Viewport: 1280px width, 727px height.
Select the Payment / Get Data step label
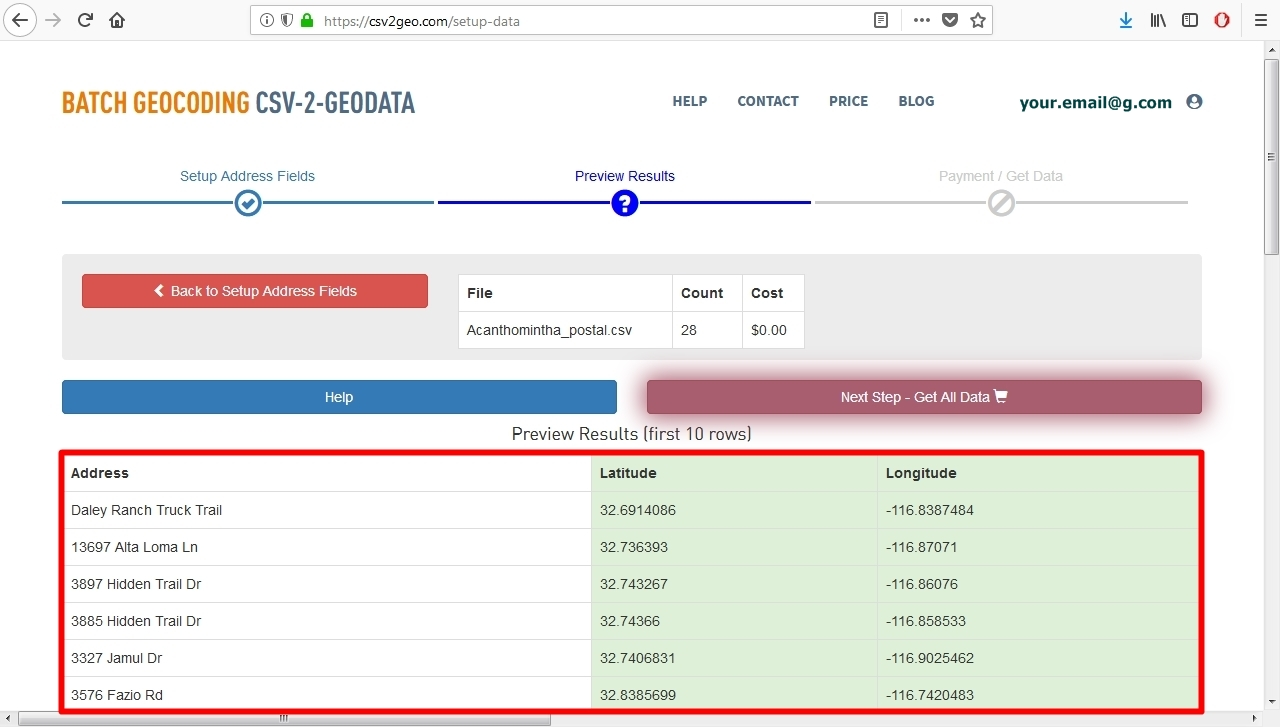[1001, 176]
